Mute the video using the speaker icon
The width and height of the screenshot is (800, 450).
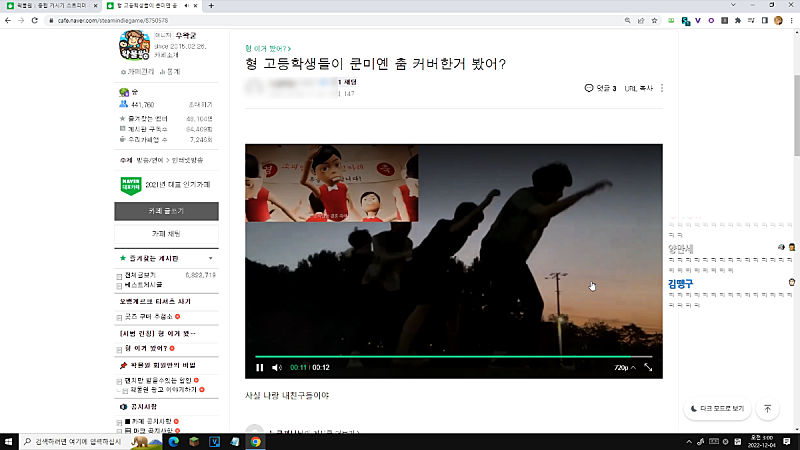pyautogui.click(x=277, y=367)
